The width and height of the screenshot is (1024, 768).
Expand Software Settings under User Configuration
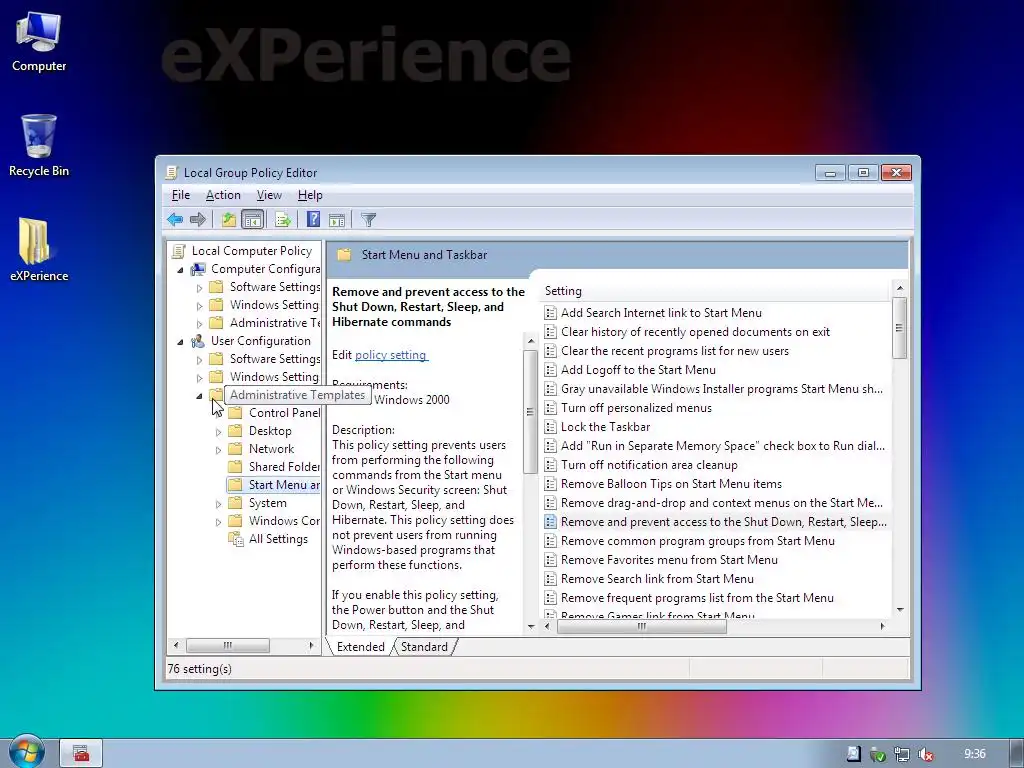(200, 360)
